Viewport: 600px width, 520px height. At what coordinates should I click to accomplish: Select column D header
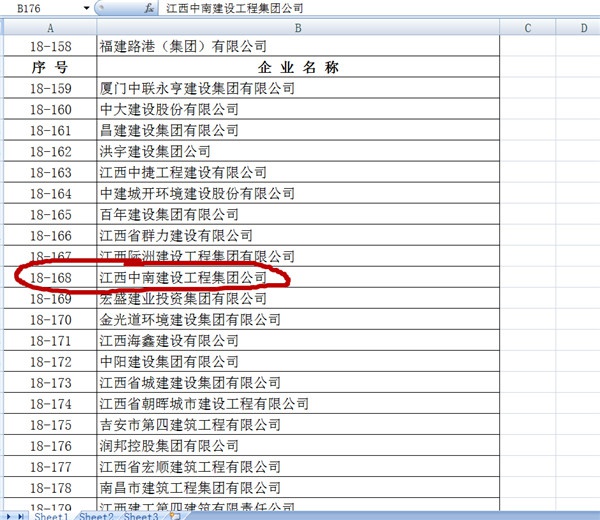pyautogui.click(x=578, y=28)
